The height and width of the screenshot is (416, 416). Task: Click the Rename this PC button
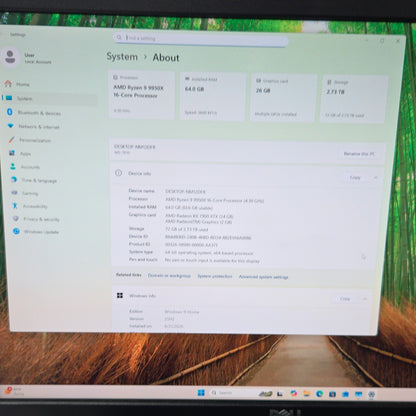click(359, 154)
